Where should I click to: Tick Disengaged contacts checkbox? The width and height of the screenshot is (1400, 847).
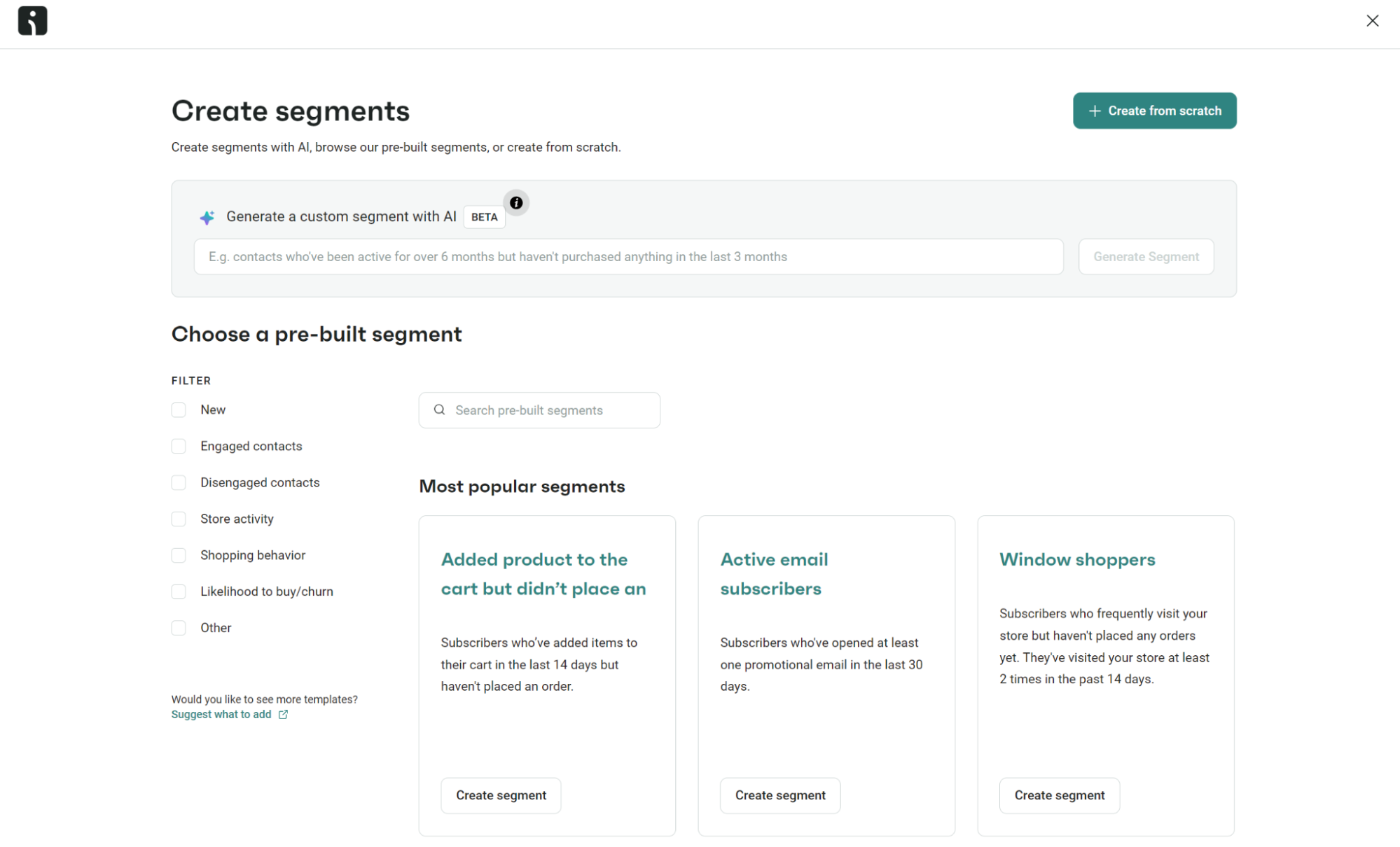tap(179, 483)
